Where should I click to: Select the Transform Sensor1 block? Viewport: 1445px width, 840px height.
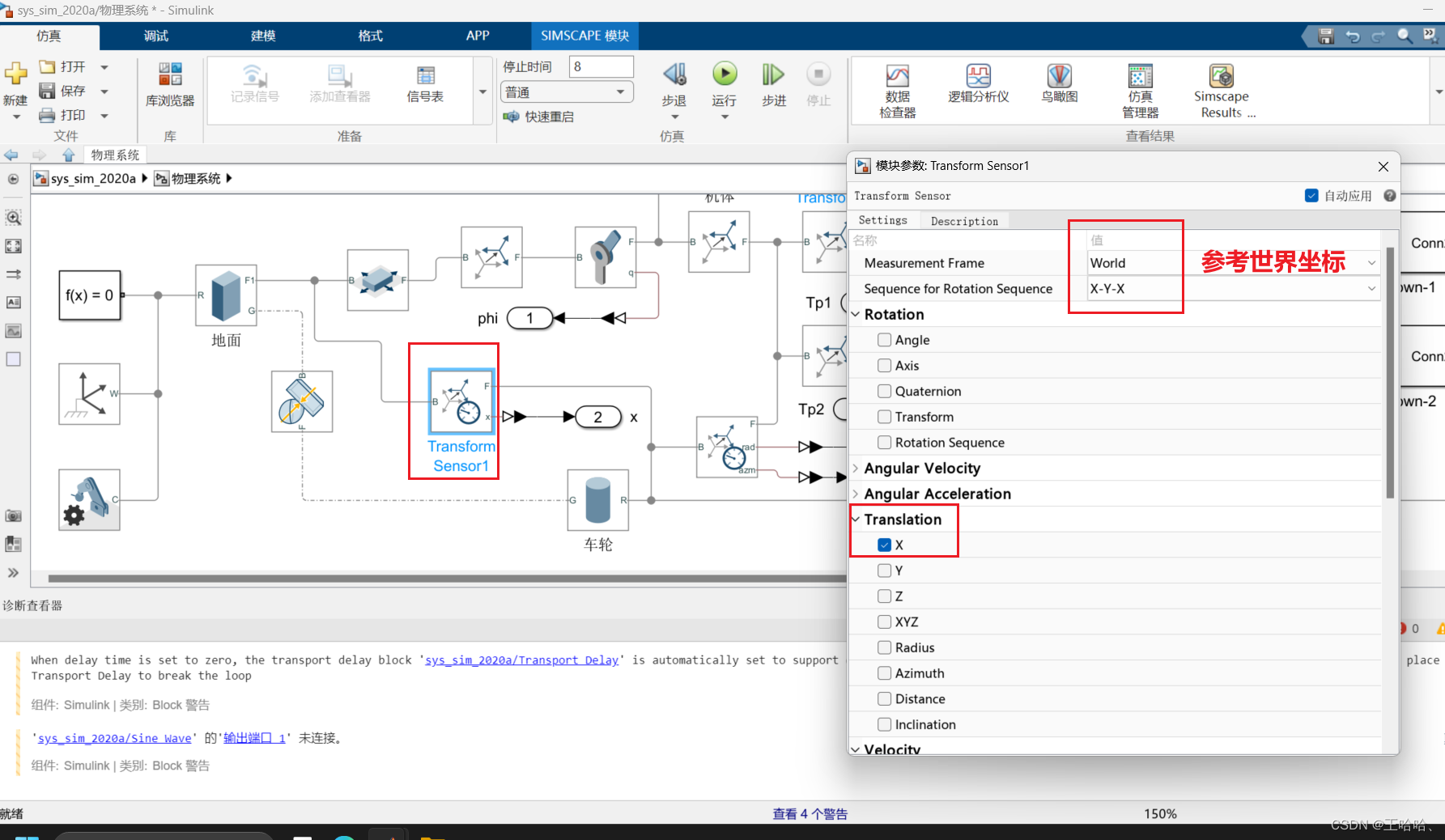click(461, 401)
